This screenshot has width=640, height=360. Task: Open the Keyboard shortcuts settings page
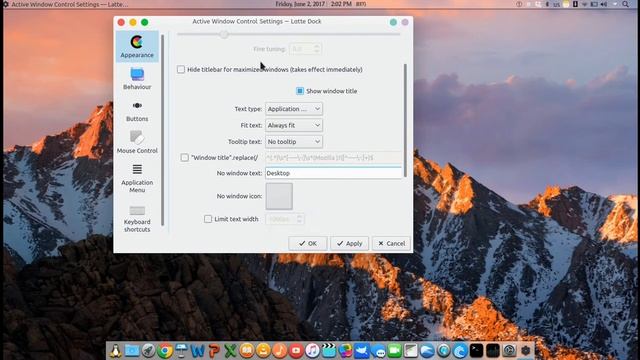[x=137, y=219]
